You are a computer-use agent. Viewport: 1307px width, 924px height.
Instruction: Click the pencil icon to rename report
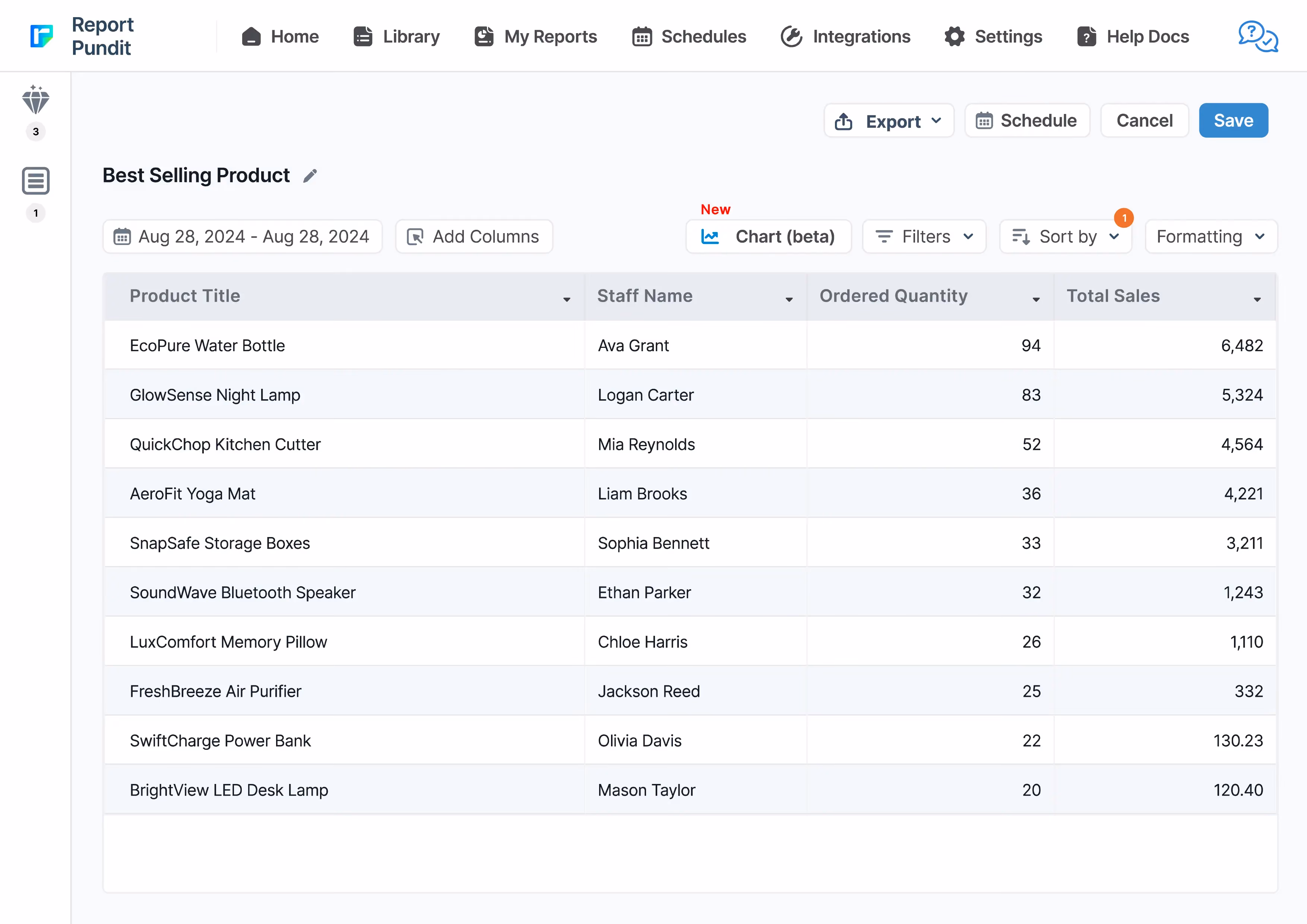pyautogui.click(x=310, y=176)
